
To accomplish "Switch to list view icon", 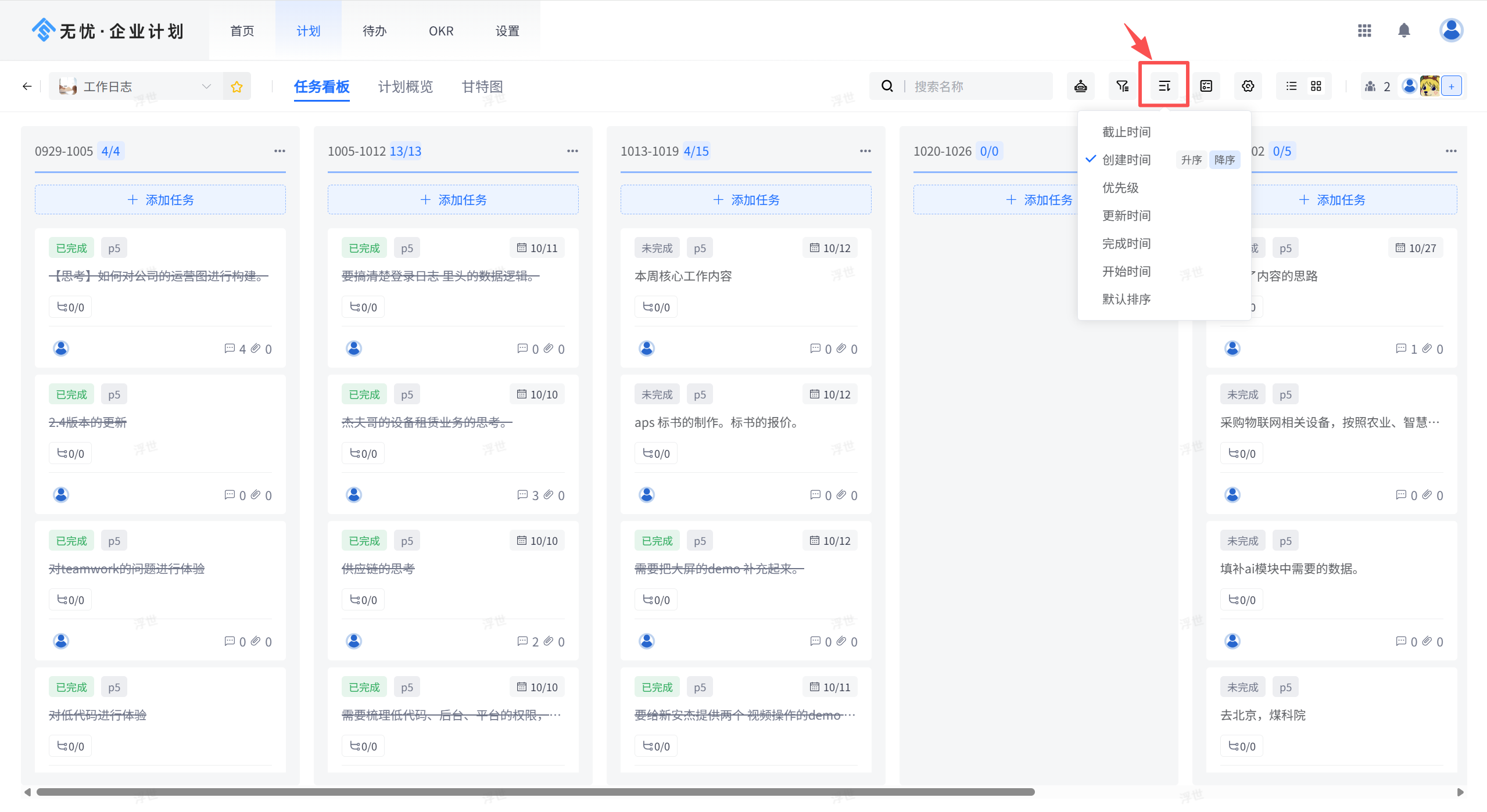I will coord(1291,87).
